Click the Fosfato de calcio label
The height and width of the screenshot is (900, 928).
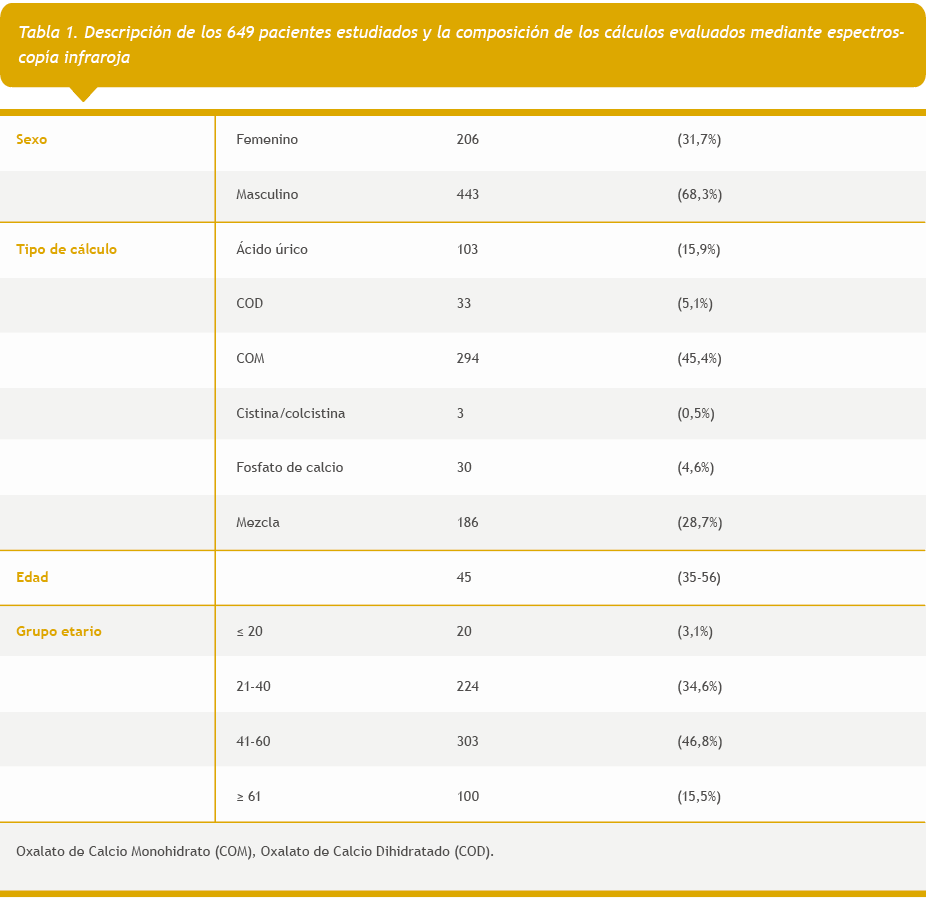pyautogui.click(x=290, y=468)
